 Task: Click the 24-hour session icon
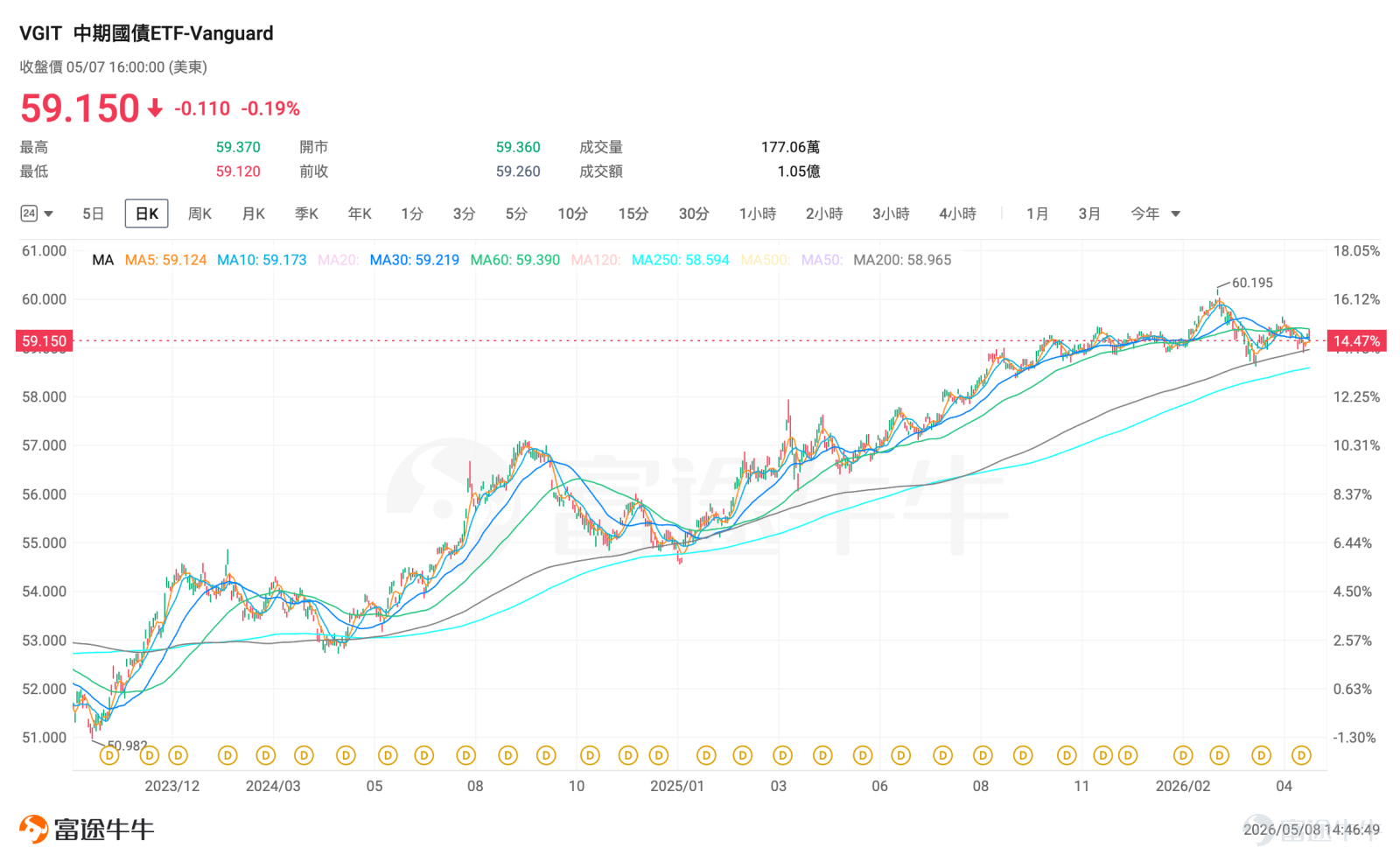(x=29, y=214)
